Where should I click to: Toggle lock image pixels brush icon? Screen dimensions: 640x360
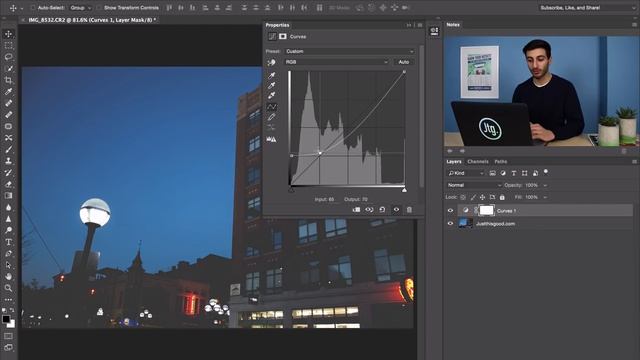(473, 198)
